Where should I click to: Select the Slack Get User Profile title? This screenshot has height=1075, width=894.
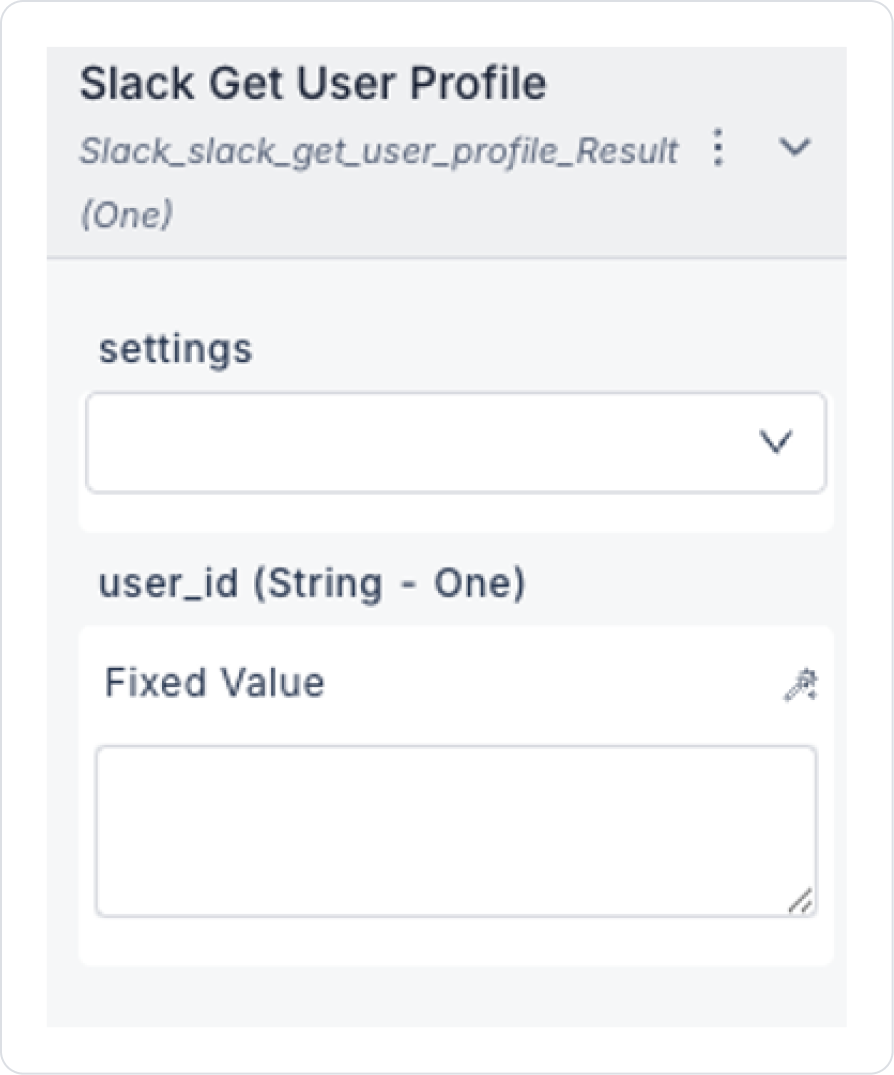313,84
